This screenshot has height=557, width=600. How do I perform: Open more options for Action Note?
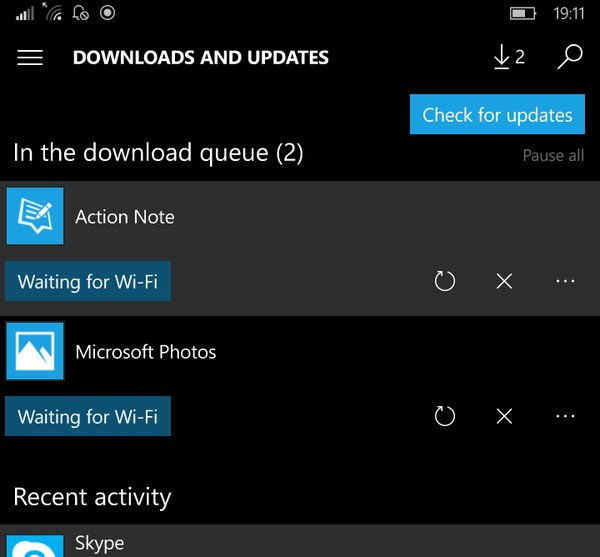[565, 281]
